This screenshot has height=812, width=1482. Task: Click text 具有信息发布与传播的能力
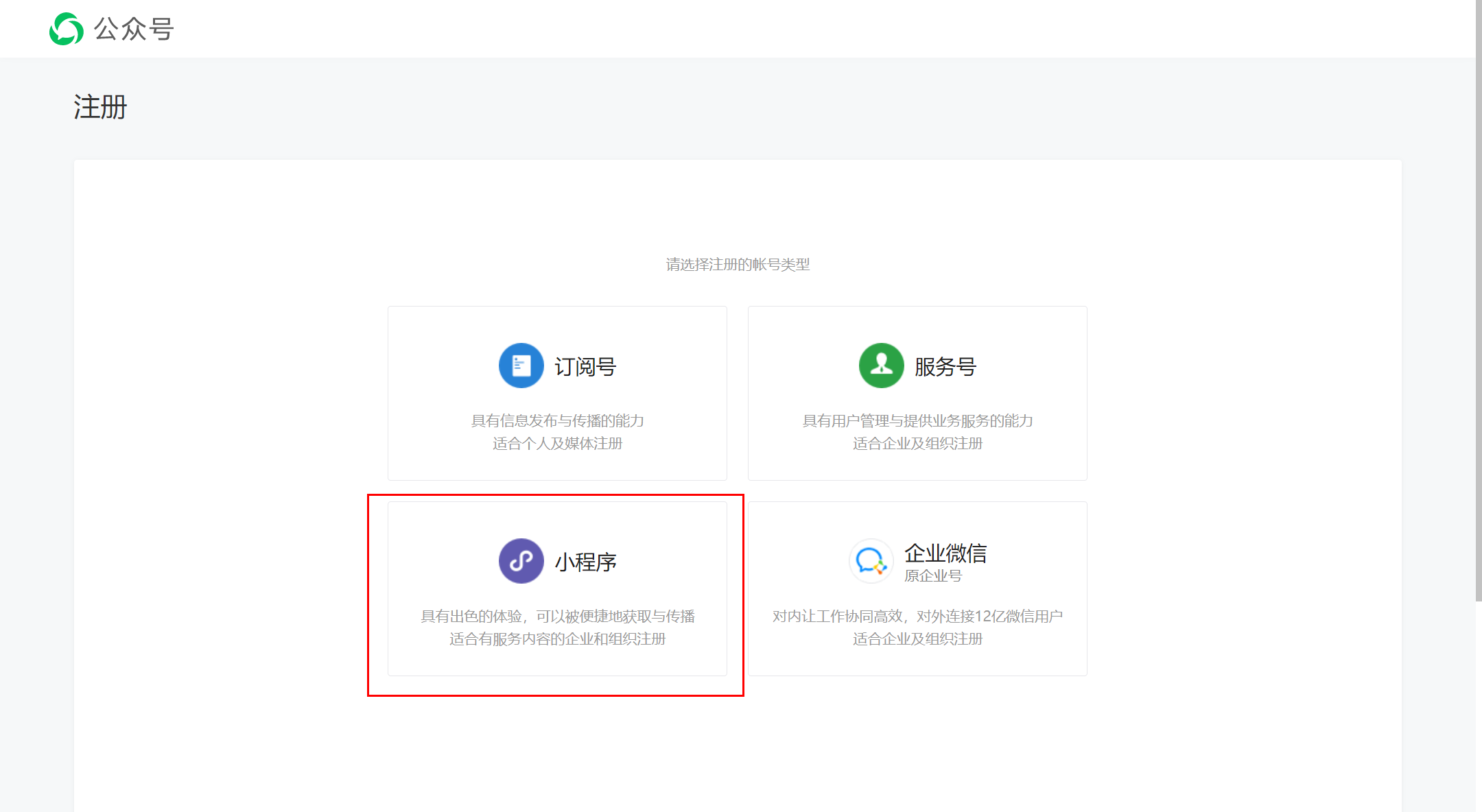coord(557,420)
